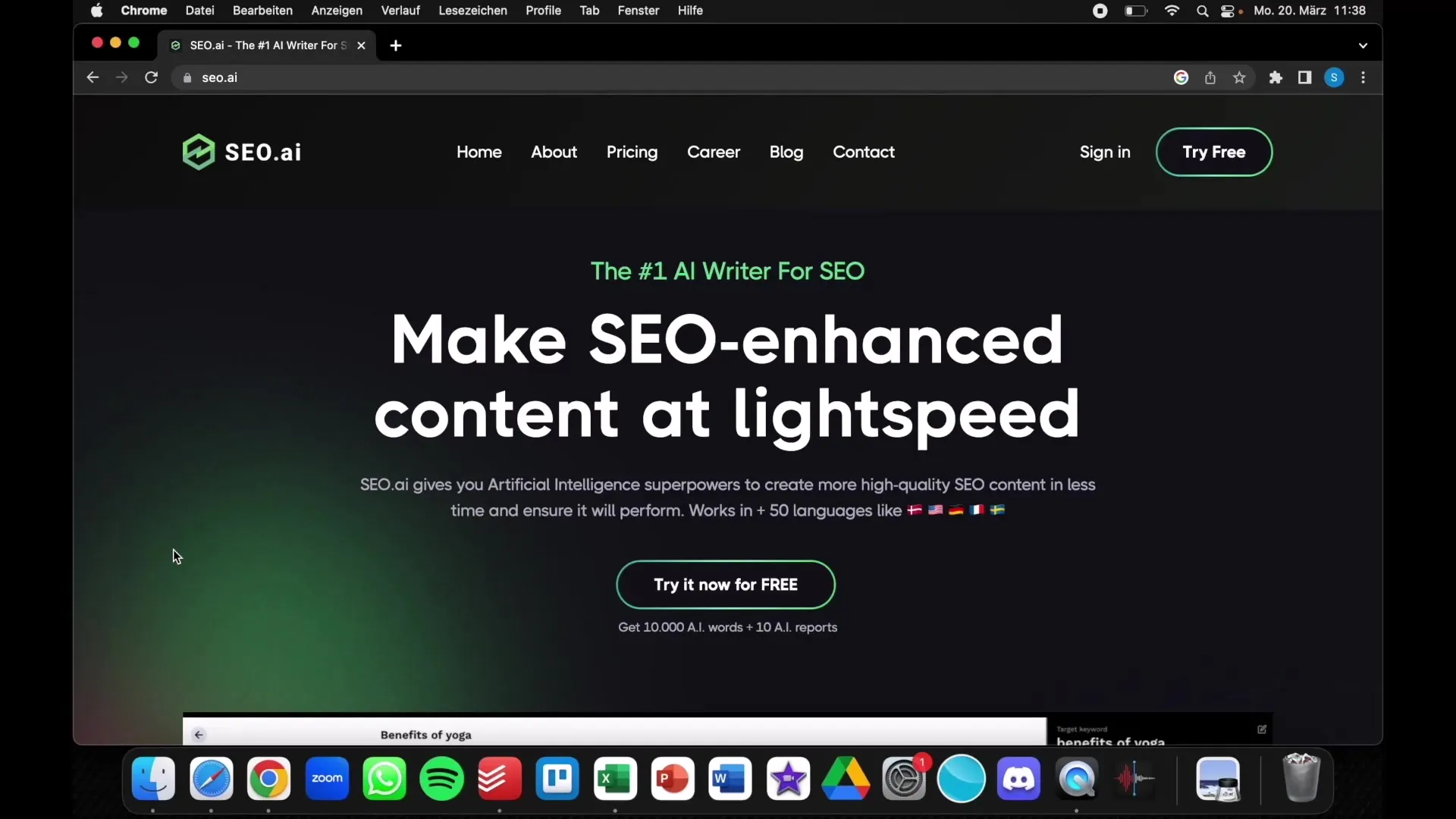The width and height of the screenshot is (1456, 819).
Task: Select the Contact menu item
Action: pyautogui.click(x=863, y=152)
